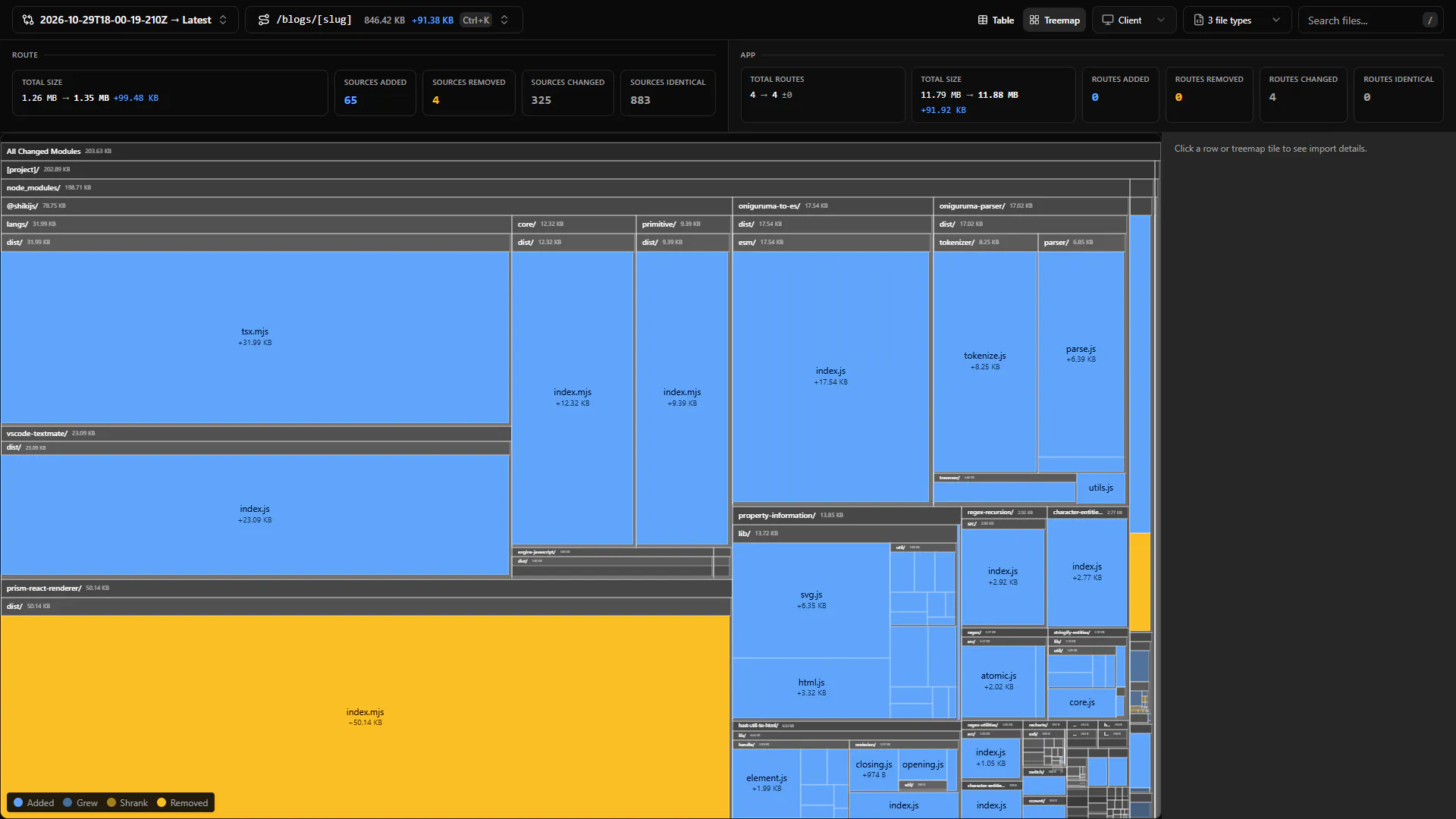Click the oniguruma-parser/ group header
The image size is (1456, 819).
coord(1031,206)
